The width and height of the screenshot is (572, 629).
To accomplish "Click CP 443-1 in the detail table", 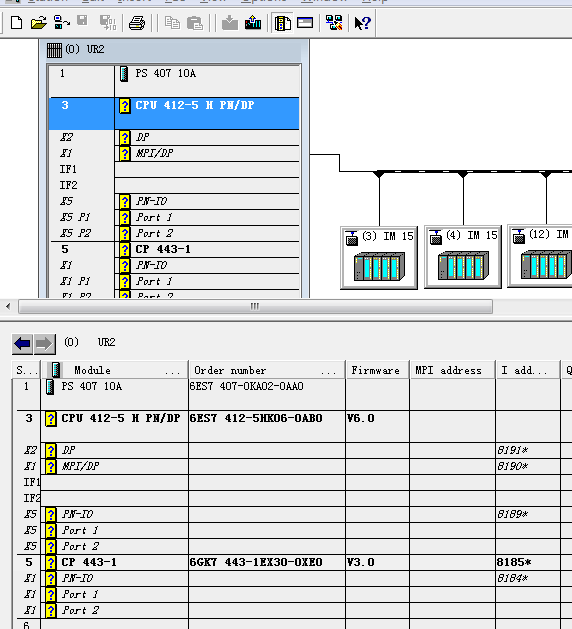I will coord(89,562).
